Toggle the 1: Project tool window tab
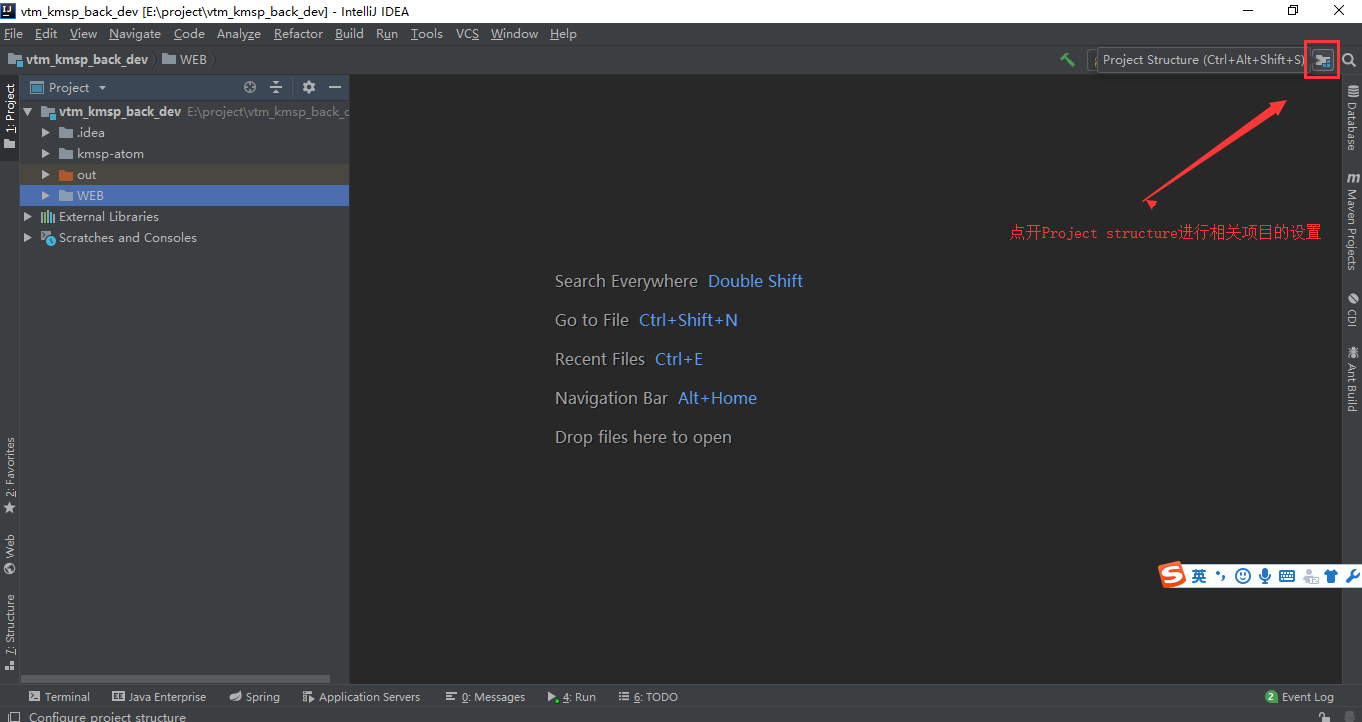Screen dimensions: 1362x722 10,116
